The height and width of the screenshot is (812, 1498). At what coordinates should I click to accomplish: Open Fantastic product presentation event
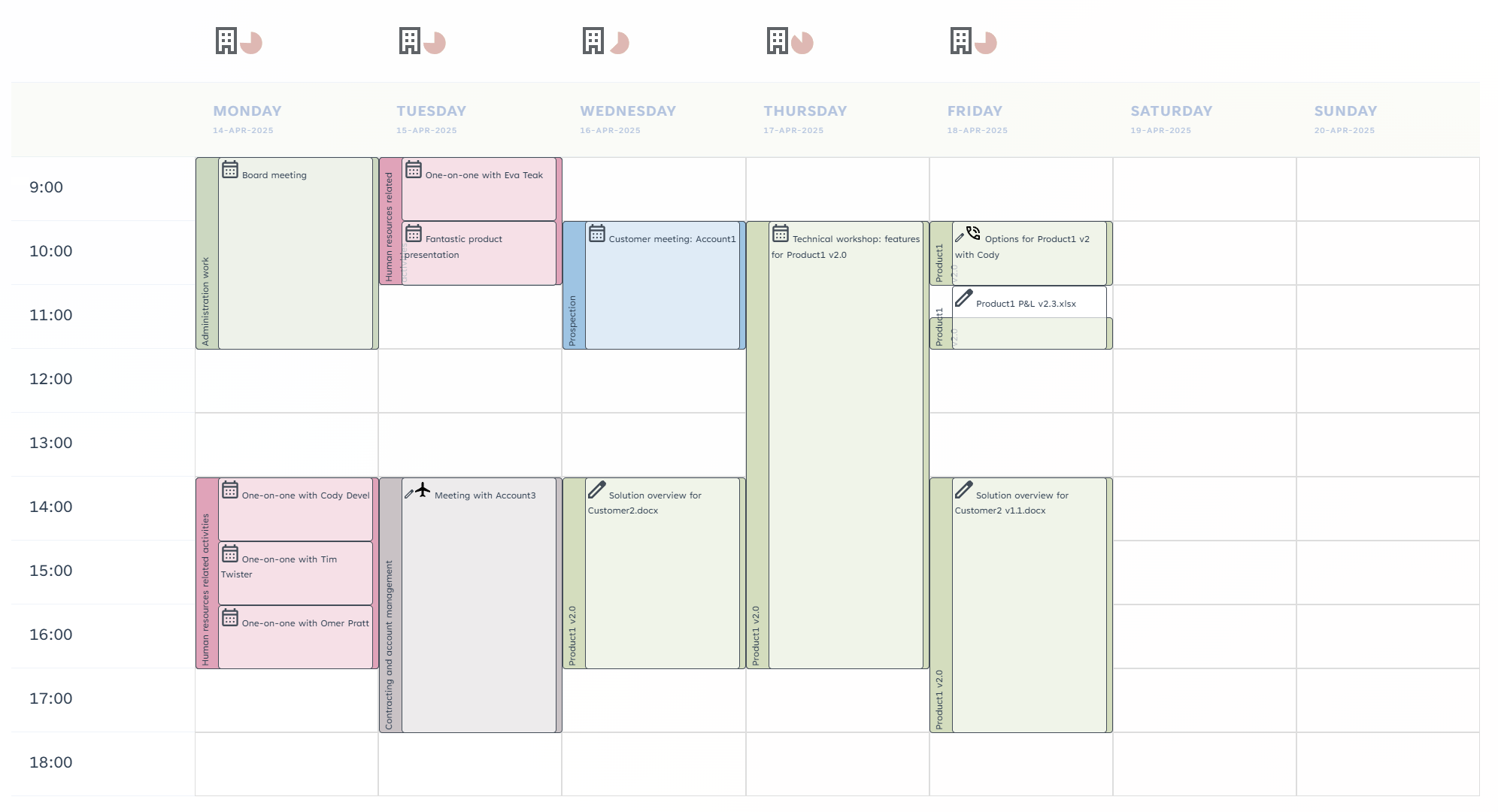[479, 253]
